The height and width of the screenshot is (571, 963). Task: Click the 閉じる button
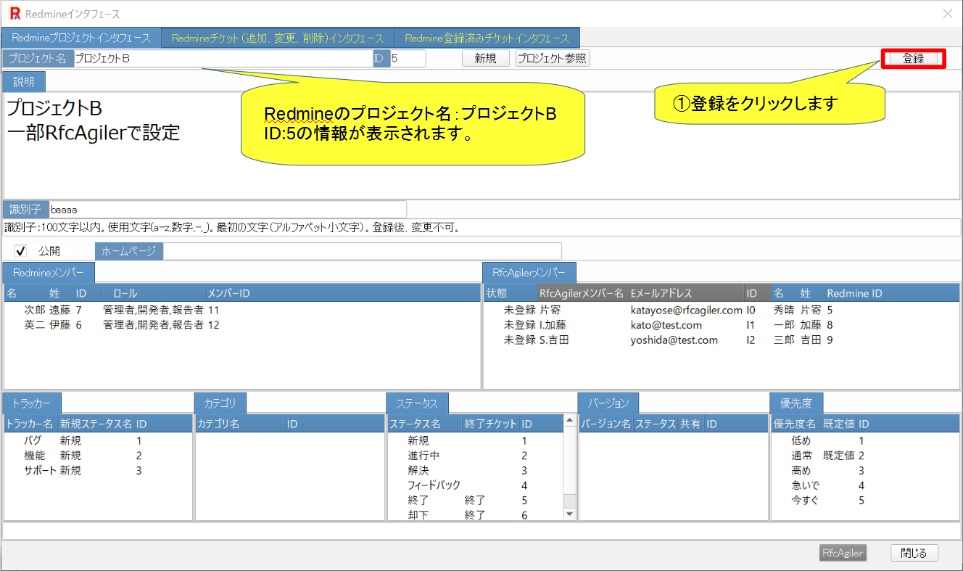(x=913, y=553)
